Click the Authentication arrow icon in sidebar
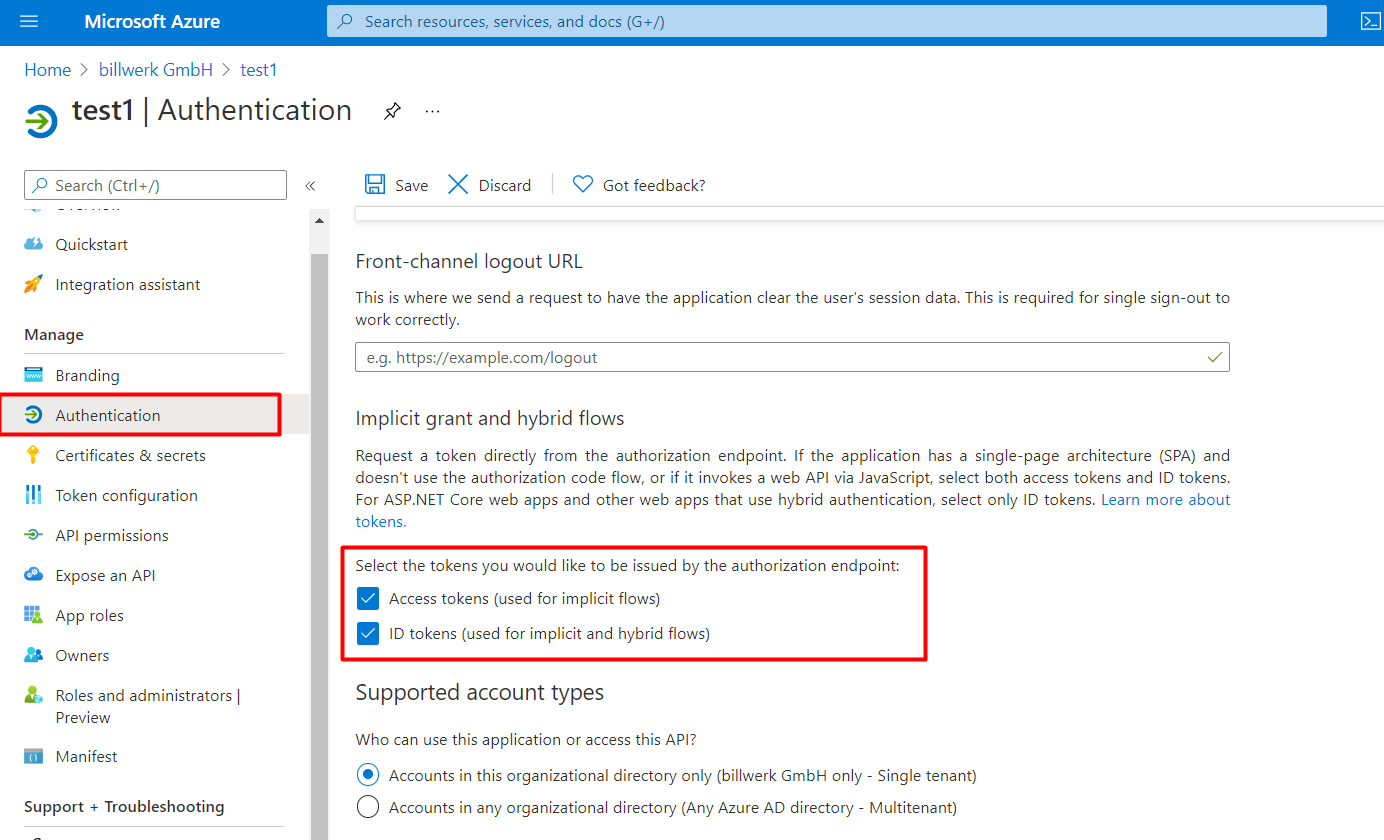This screenshot has height=840, width=1384. click(x=34, y=415)
